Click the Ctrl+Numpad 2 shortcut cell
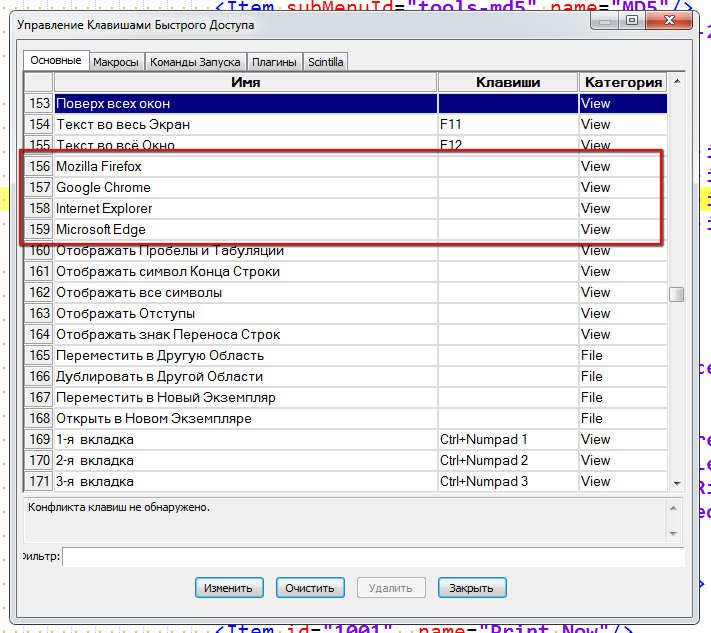 [x=508, y=460]
